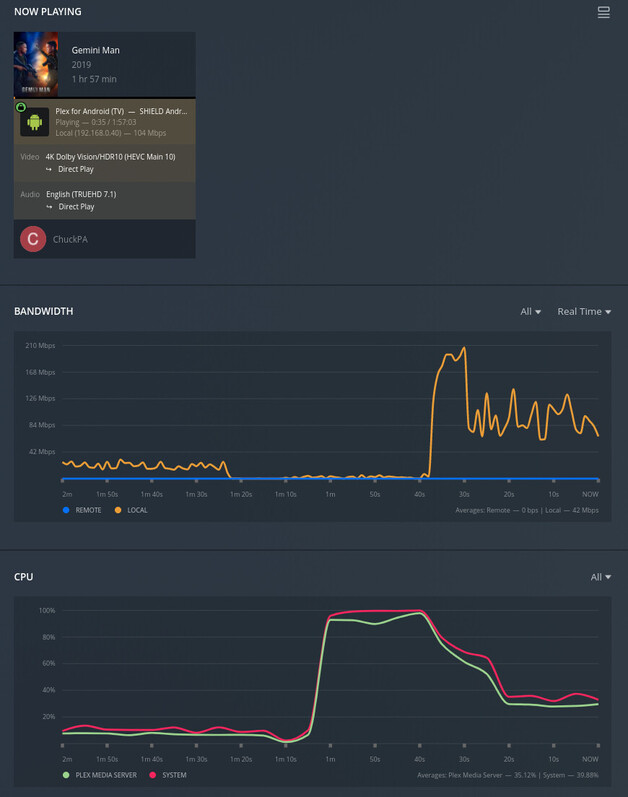
Task: Open the bandwidth All filter dropdown
Action: click(x=530, y=312)
